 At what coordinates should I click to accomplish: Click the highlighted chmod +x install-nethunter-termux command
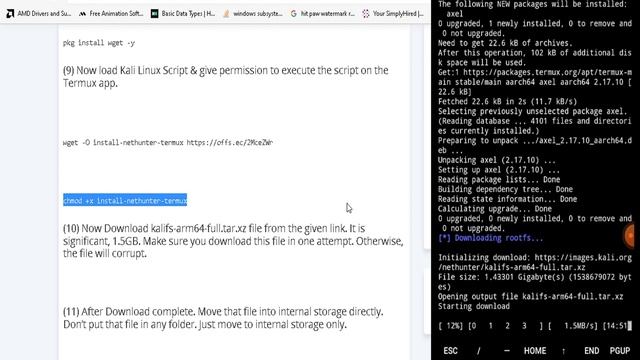(x=125, y=200)
